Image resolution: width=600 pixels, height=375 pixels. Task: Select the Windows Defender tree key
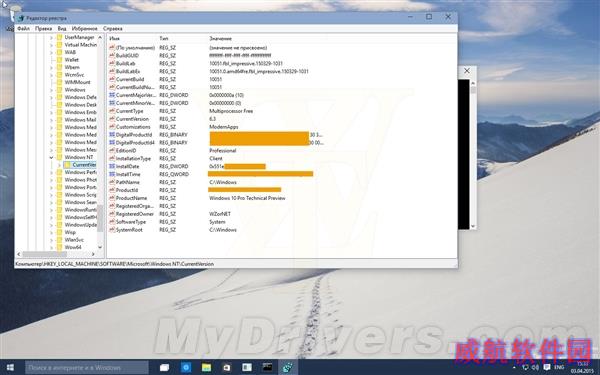[x=80, y=97]
